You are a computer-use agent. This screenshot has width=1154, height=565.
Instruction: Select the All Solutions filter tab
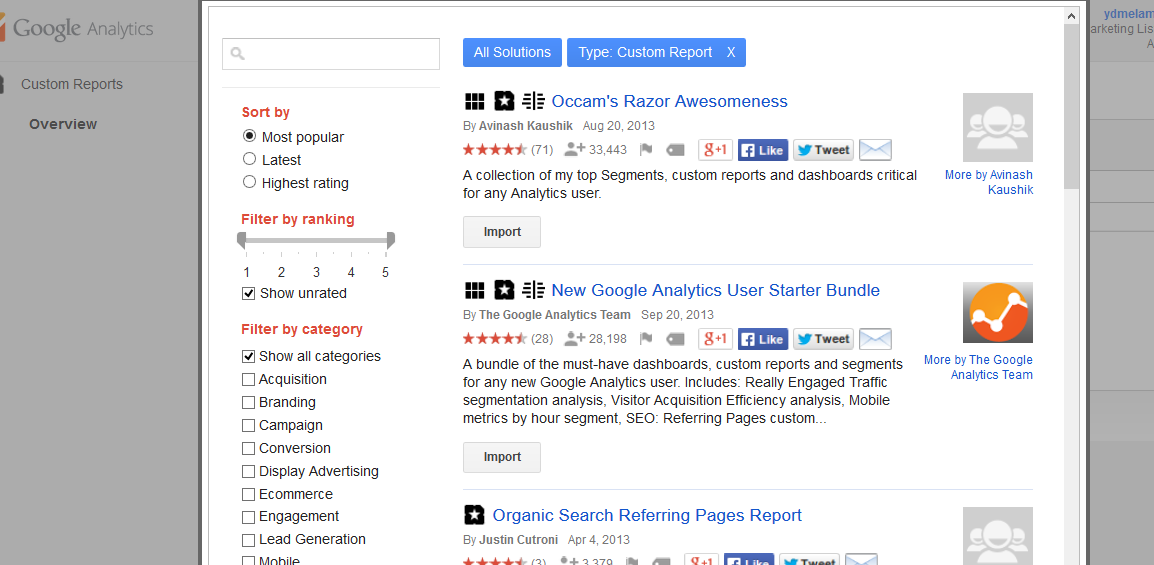coord(512,52)
